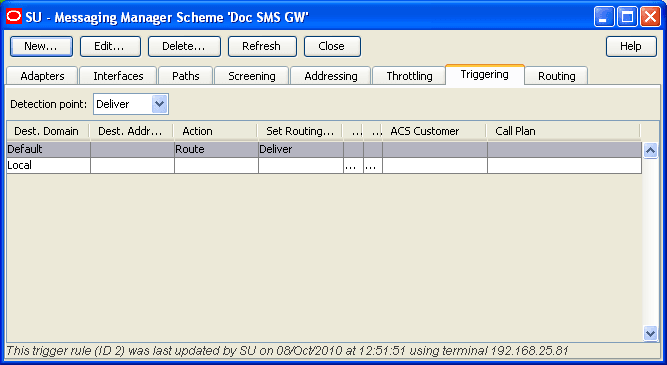
Task: Click the New... button
Action: click(x=41, y=46)
